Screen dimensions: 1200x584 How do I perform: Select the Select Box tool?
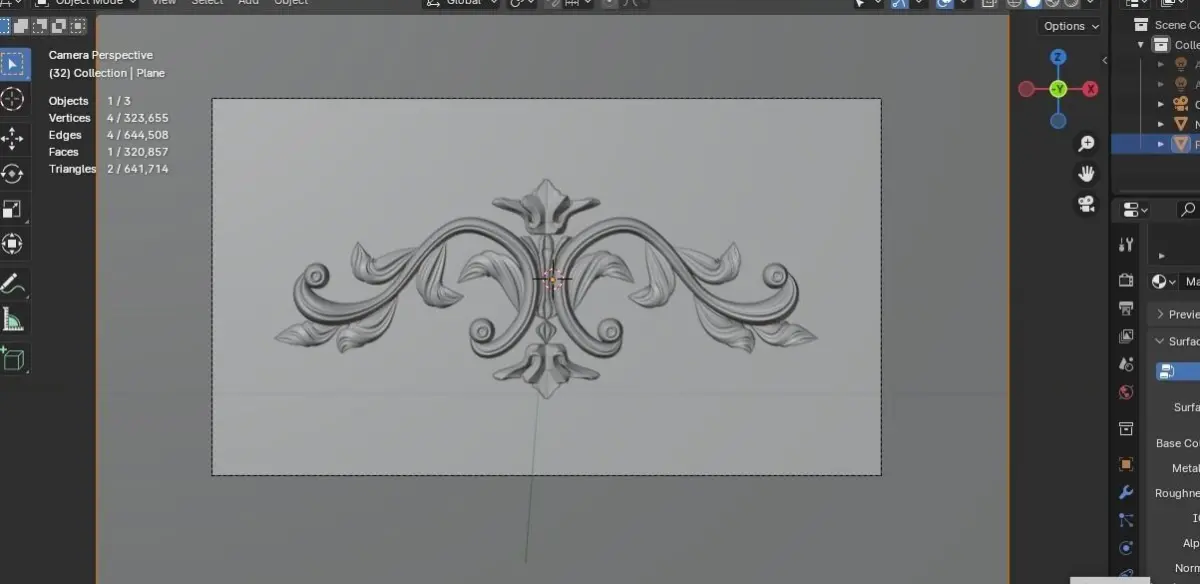coord(13,65)
